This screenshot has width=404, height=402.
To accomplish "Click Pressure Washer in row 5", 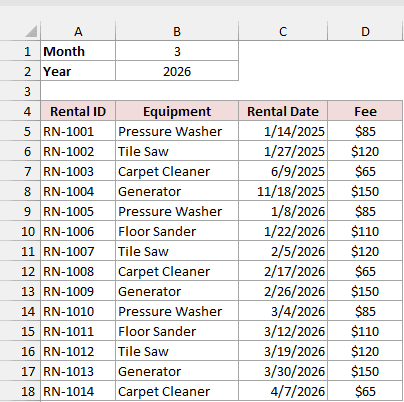I will pos(177,131).
